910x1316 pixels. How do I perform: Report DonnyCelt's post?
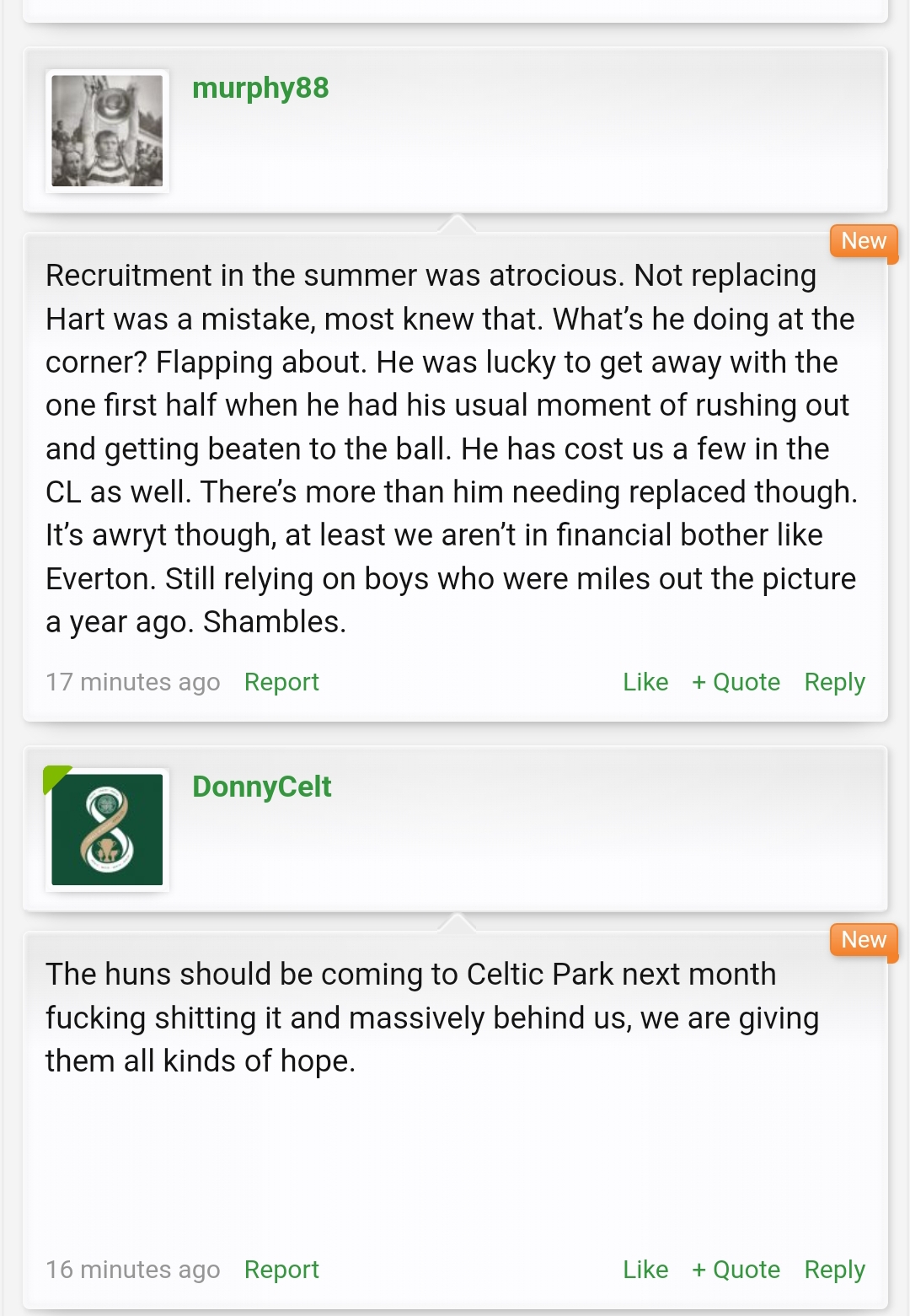tap(281, 1270)
